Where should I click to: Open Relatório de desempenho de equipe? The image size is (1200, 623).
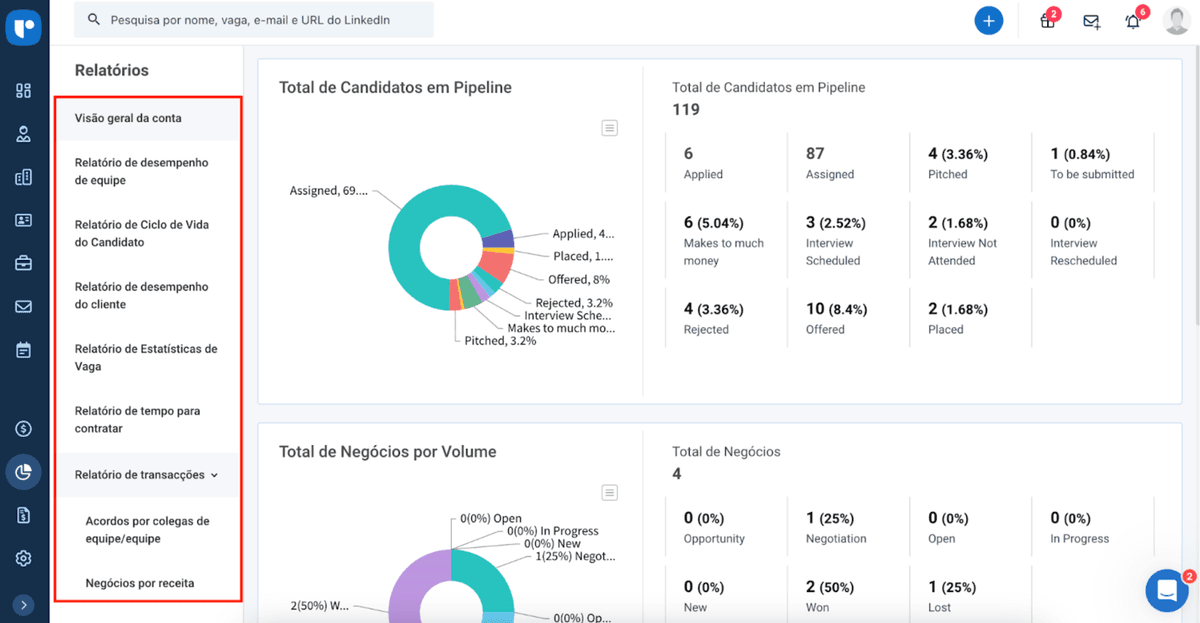(139, 171)
